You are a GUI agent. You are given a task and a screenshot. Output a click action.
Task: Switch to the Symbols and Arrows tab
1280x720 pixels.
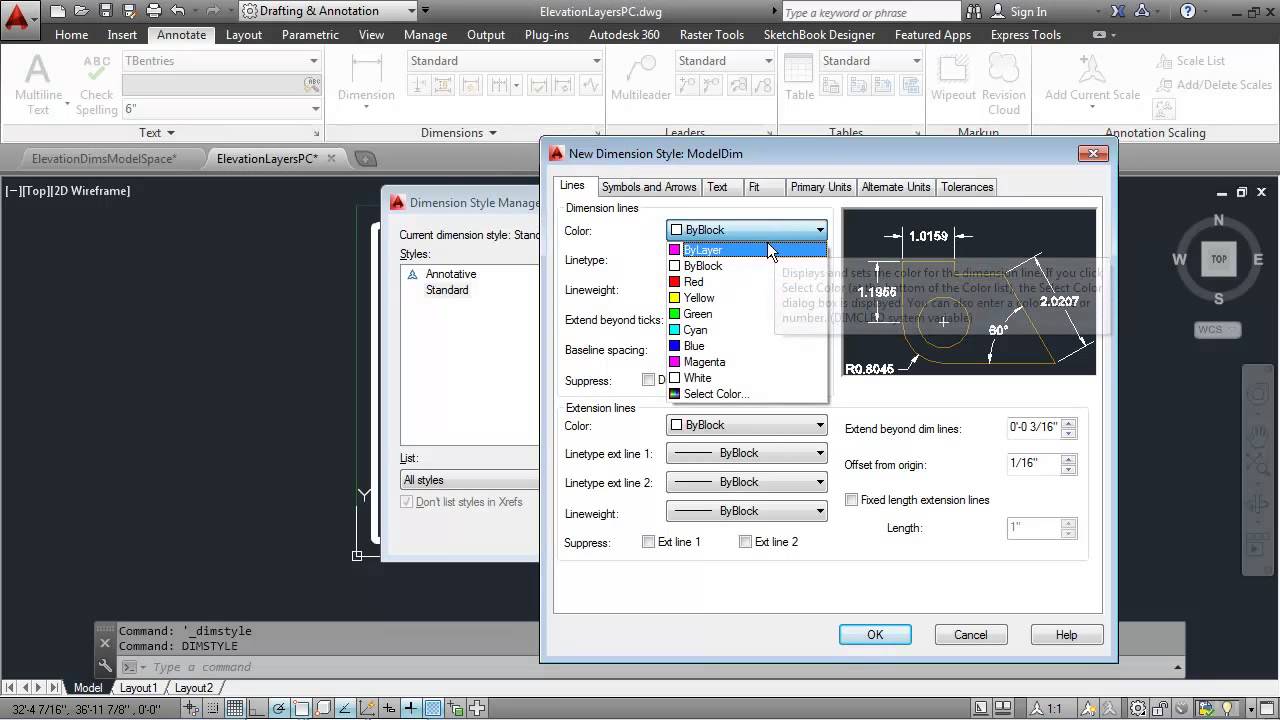point(649,187)
